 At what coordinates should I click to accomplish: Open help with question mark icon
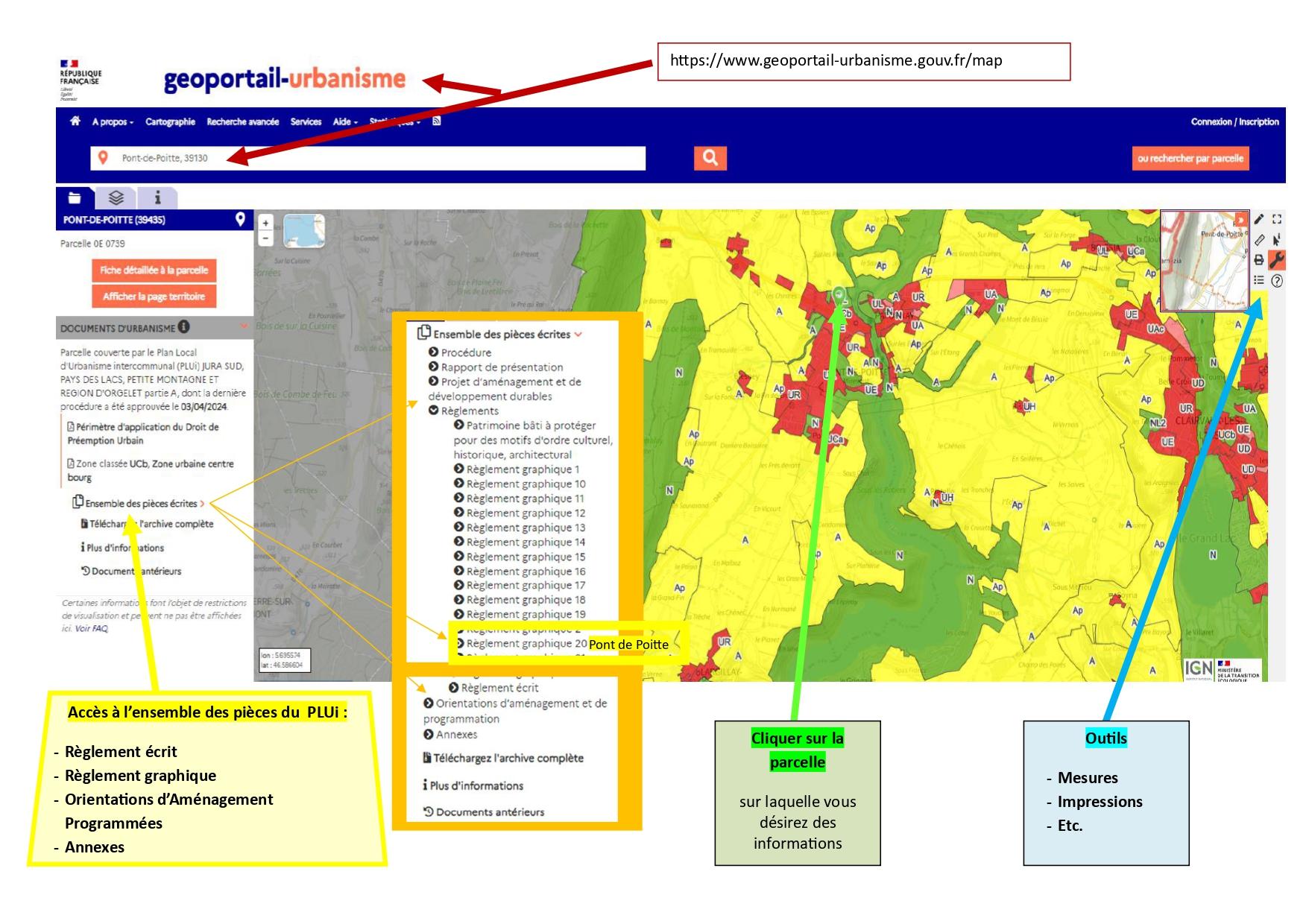pos(1277,281)
